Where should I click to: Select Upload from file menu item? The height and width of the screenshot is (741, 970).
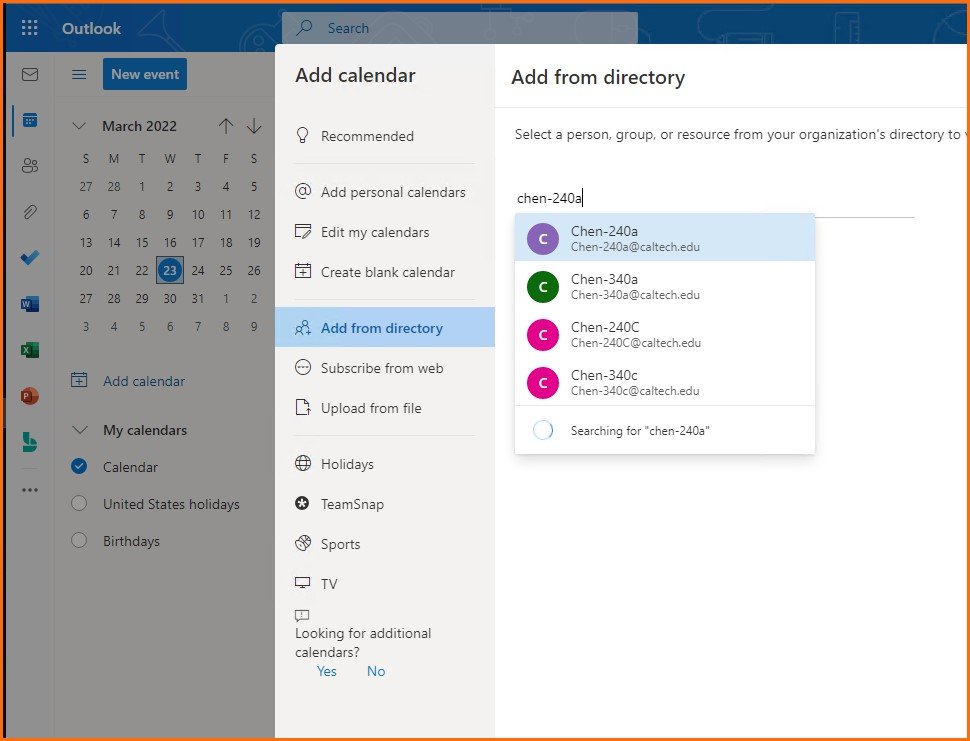tap(370, 408)
